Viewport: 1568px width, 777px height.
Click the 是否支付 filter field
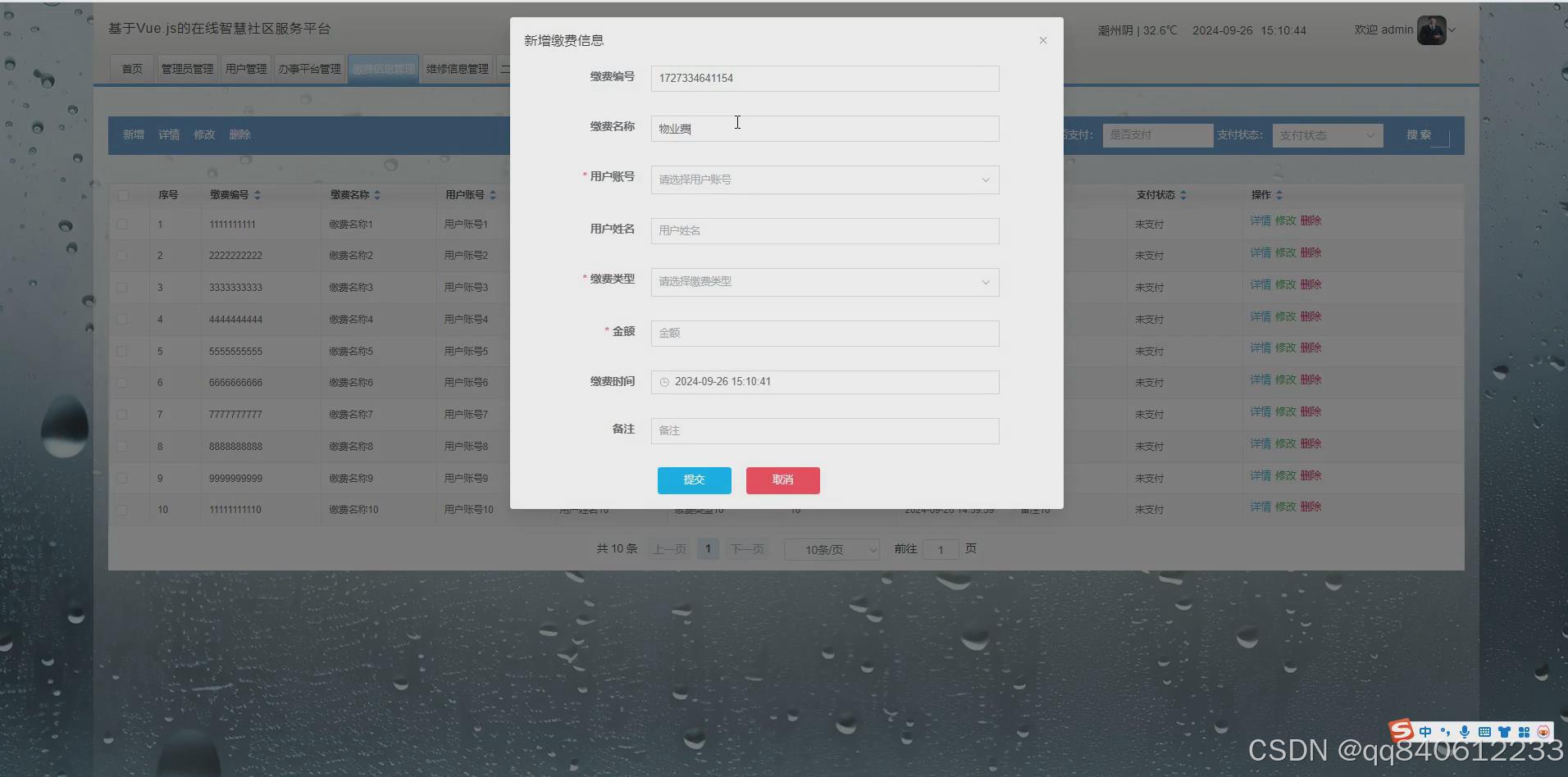(1158, 135)
